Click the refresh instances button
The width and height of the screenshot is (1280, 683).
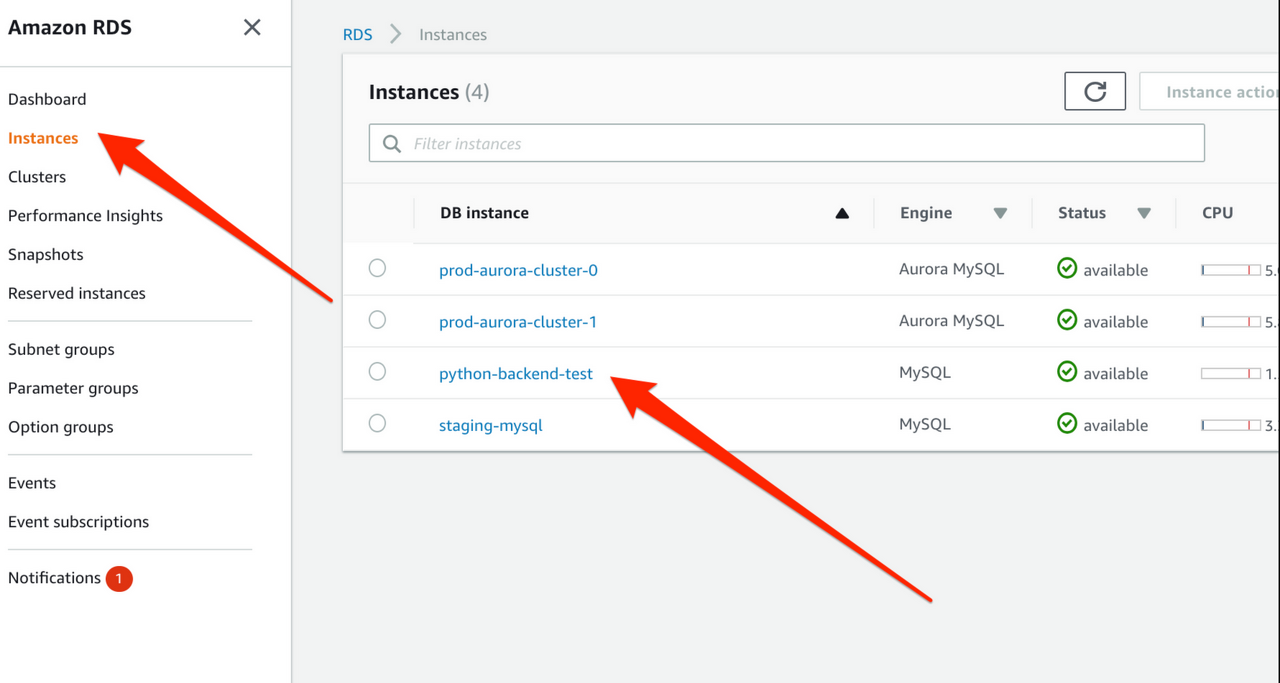coord(1095,91)
